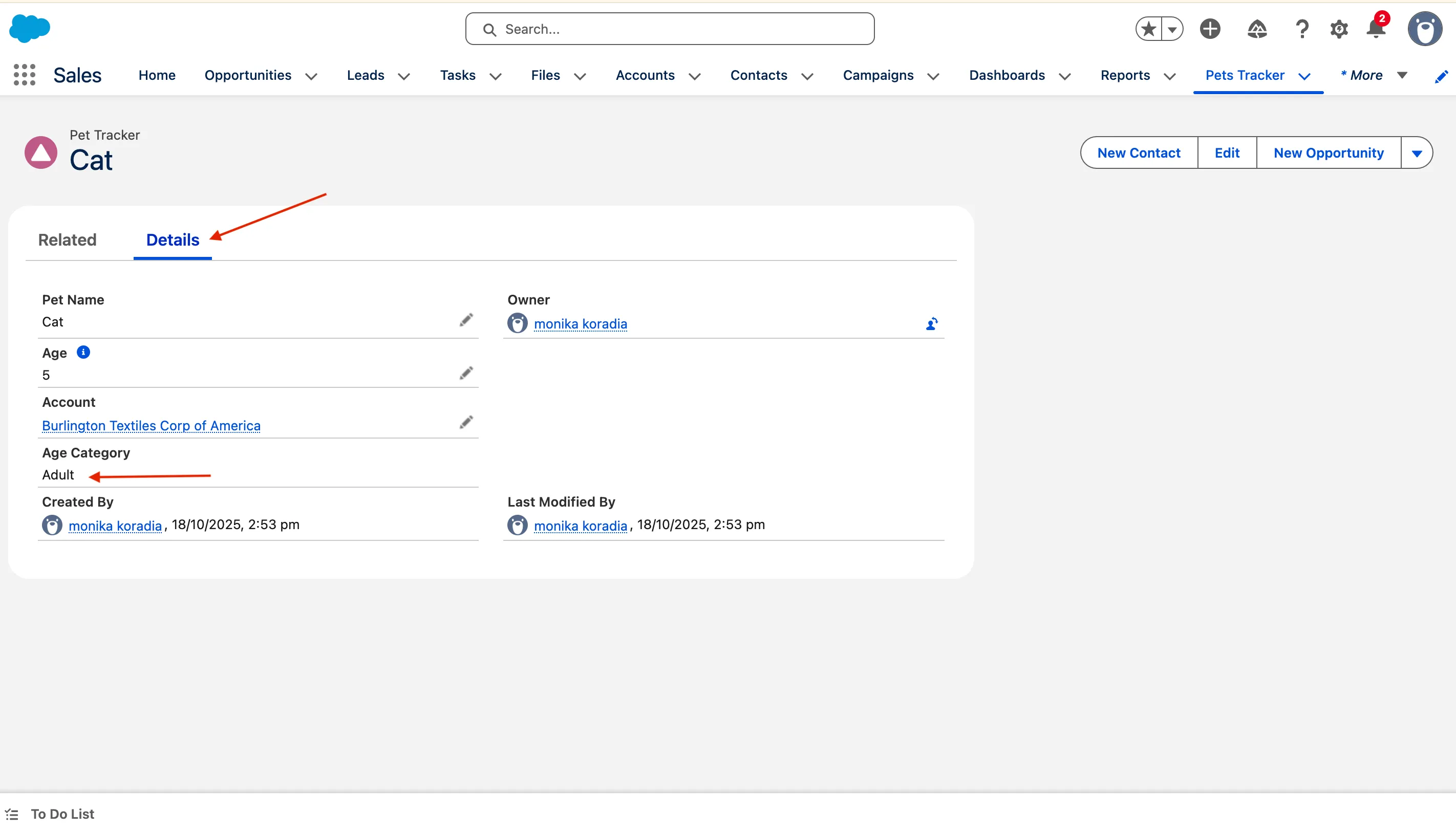Viewport: 1456px width, 830px height.
Task: Expand the Opportunities nav chevron
Action: [311, 76]
